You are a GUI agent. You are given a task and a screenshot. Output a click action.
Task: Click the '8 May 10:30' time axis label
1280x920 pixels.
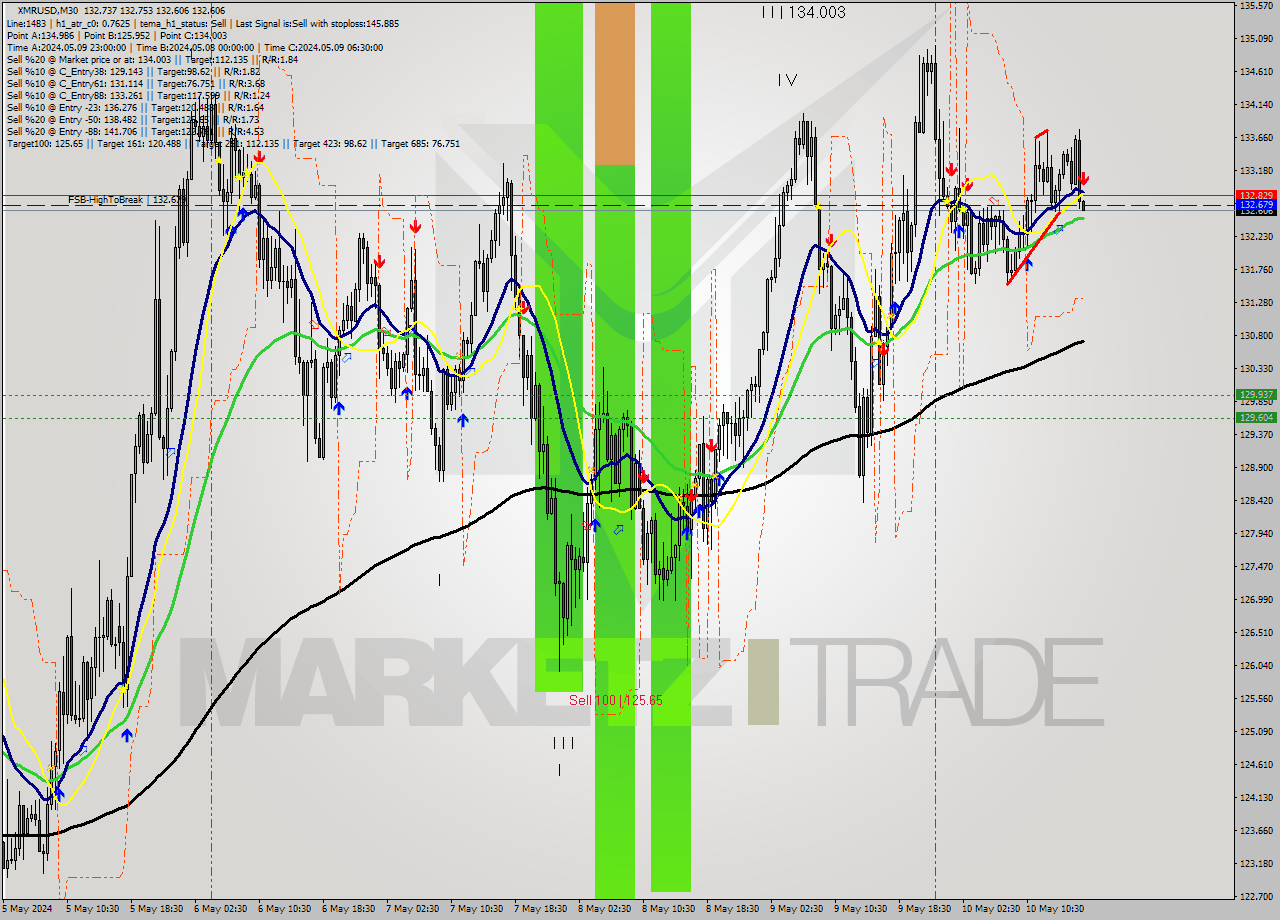(x=668, y=909)
